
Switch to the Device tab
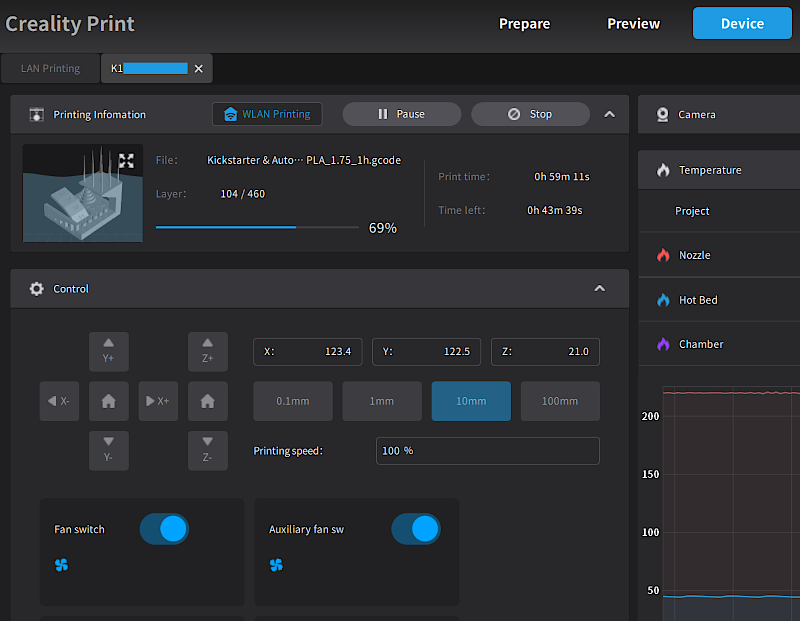click(x=742, y=23)
